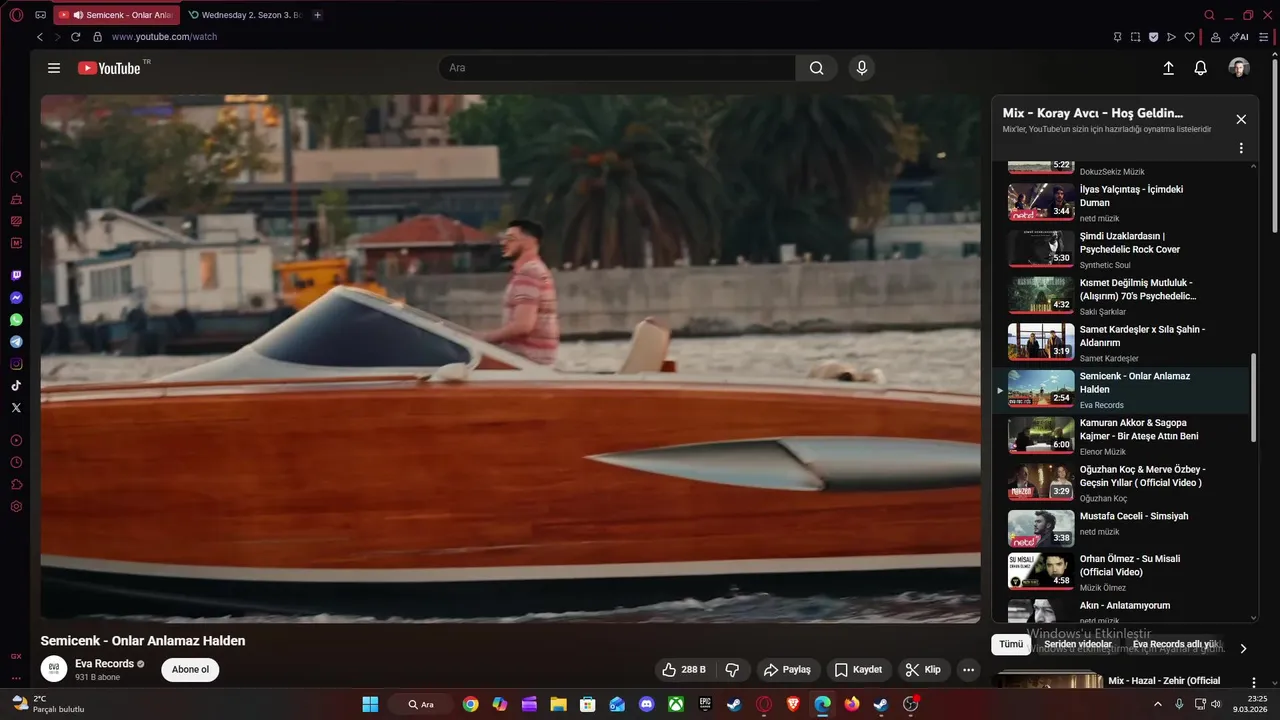Open Opera tab search magnifier
The width and height of the screenshot is (1280, 720).
click(1209, 15)
